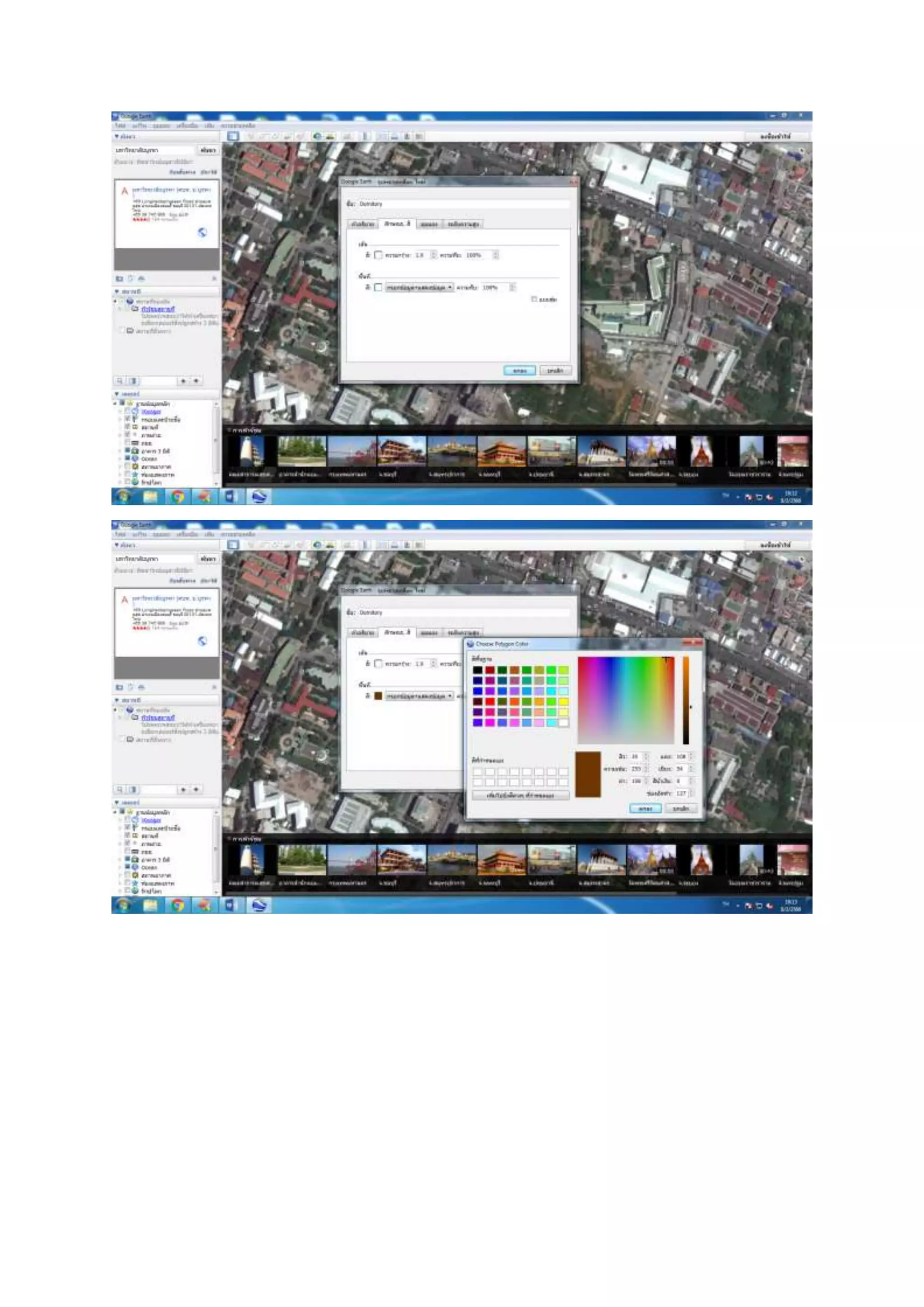Click Google Earth icon in lower screenshot's taskbar

(259, 906)
